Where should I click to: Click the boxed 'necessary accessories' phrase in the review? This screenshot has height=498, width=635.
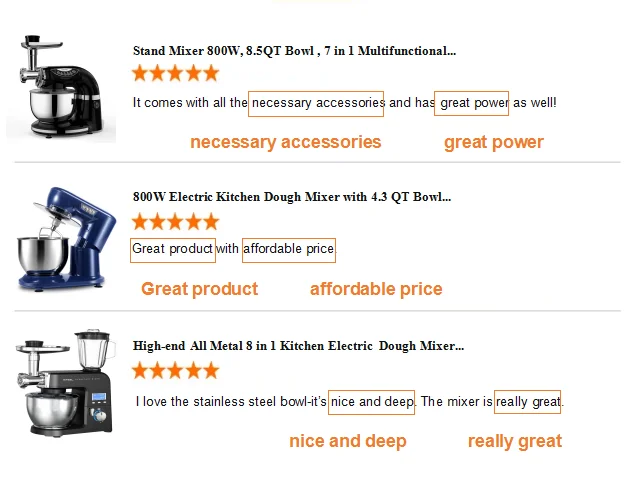click(x=317, y=103)
